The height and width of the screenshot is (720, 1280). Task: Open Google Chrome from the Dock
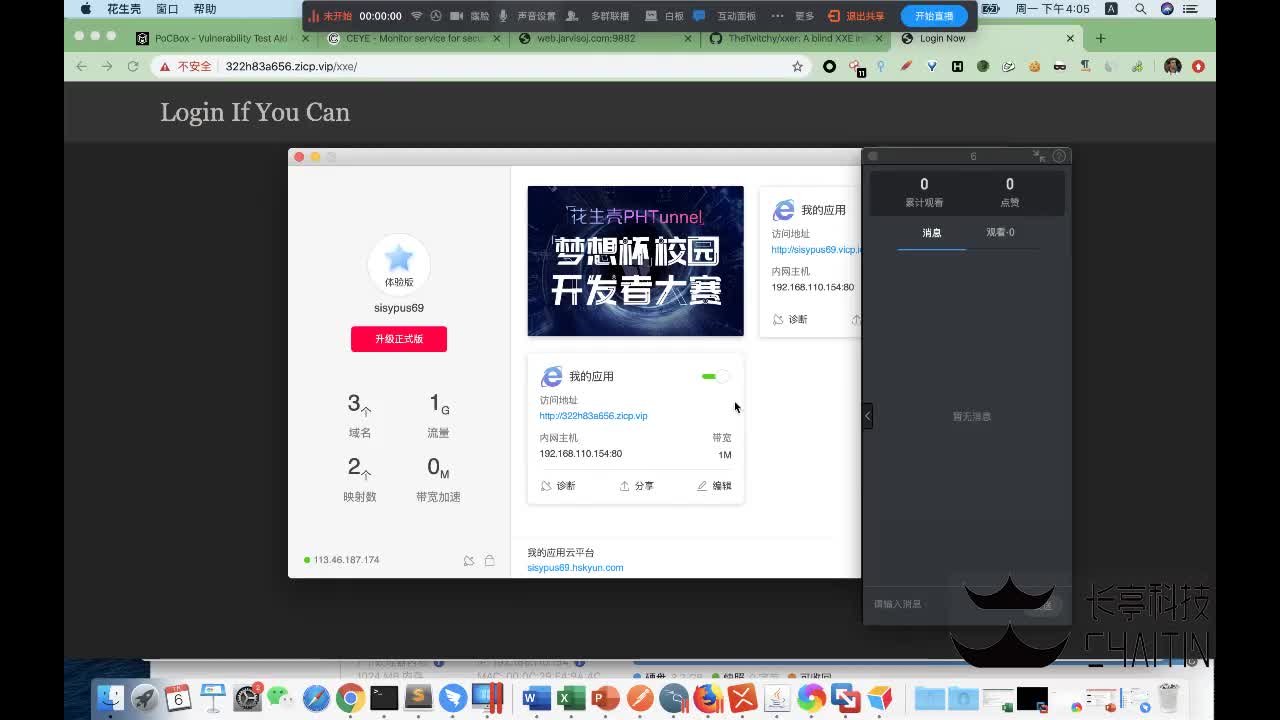(350, 697)
